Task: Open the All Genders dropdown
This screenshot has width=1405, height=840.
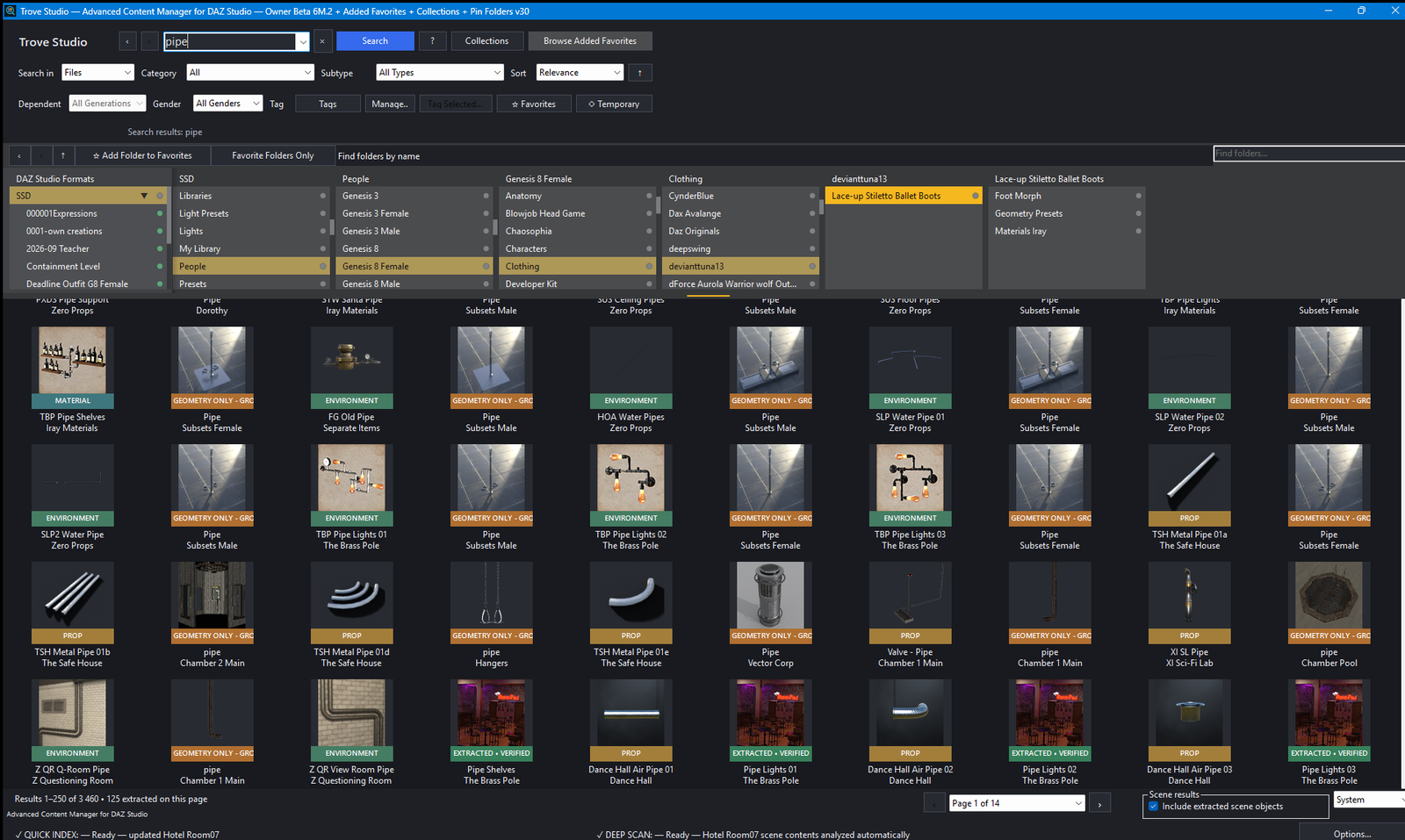Action: tap(228, 104)
